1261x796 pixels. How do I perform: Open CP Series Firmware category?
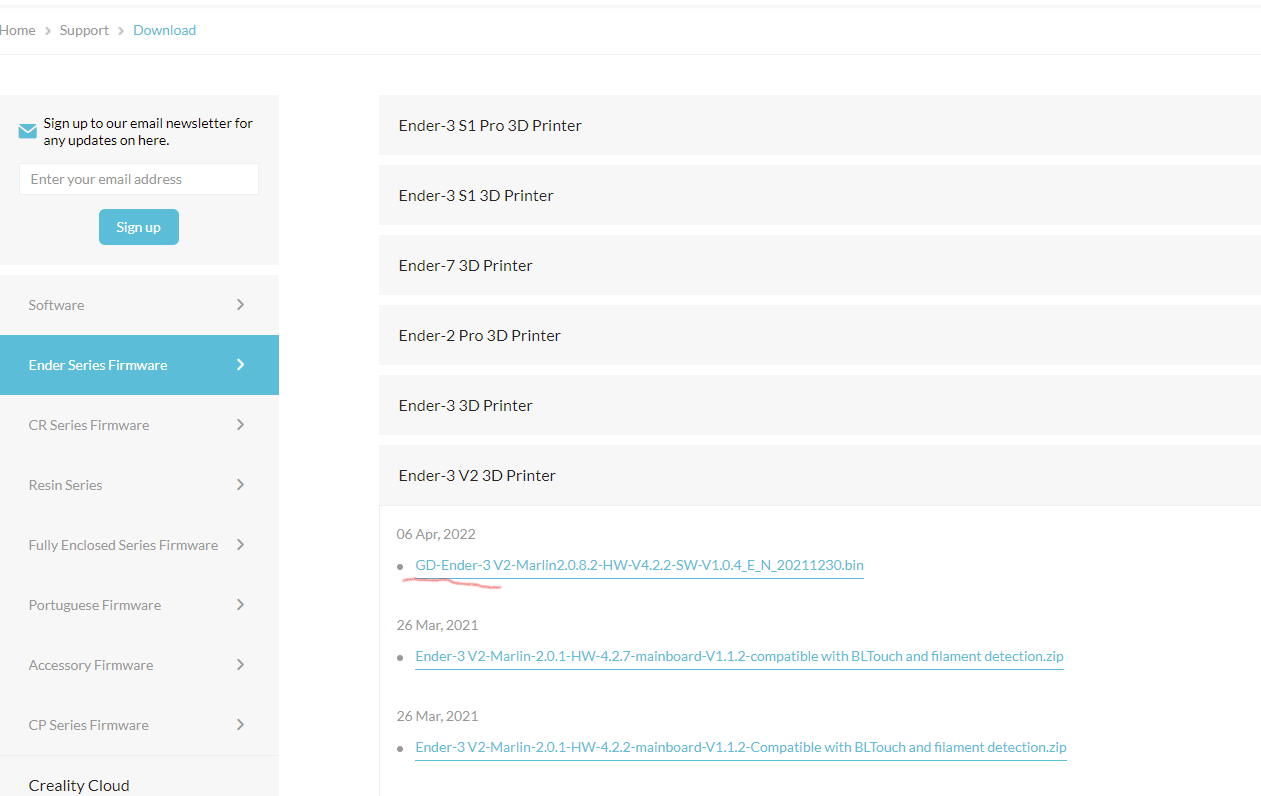(x=139, y=725)
